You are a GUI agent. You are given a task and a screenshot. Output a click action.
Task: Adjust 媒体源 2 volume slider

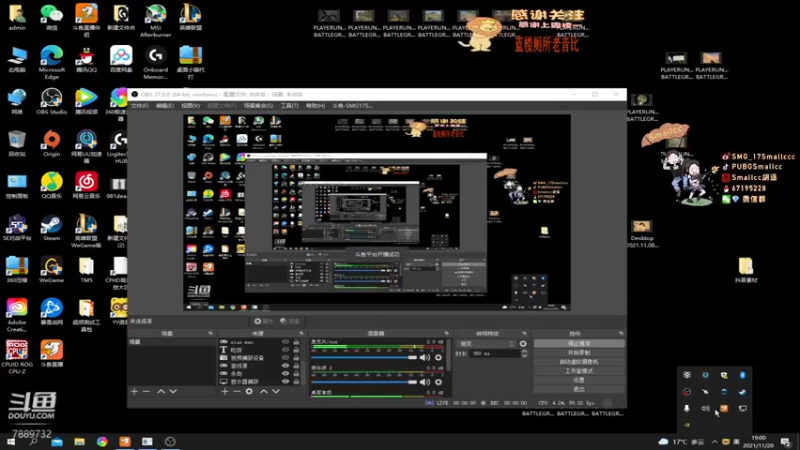click(x=364, y=382)
